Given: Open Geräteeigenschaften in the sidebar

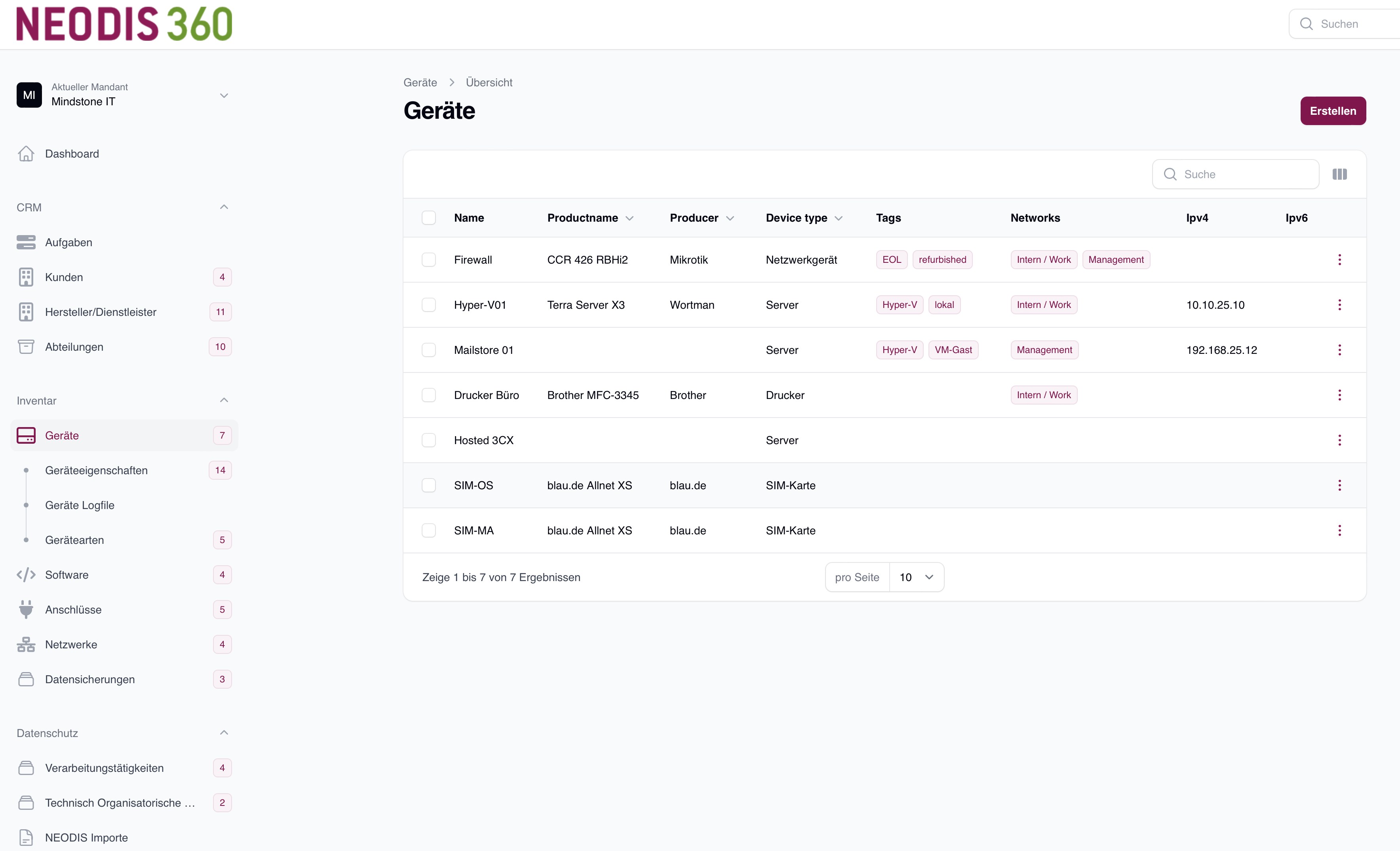Looking at the screenshot, I should tap(96, 470).
